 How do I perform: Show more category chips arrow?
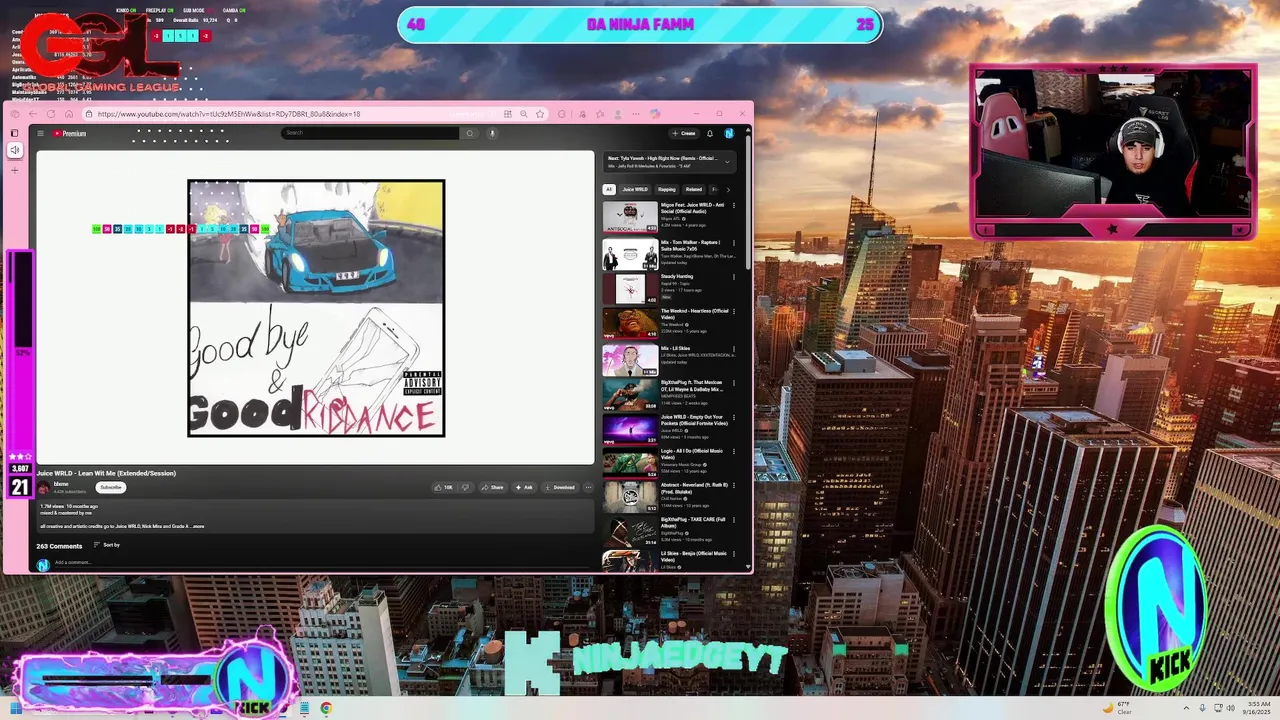(x=728, y=189)
